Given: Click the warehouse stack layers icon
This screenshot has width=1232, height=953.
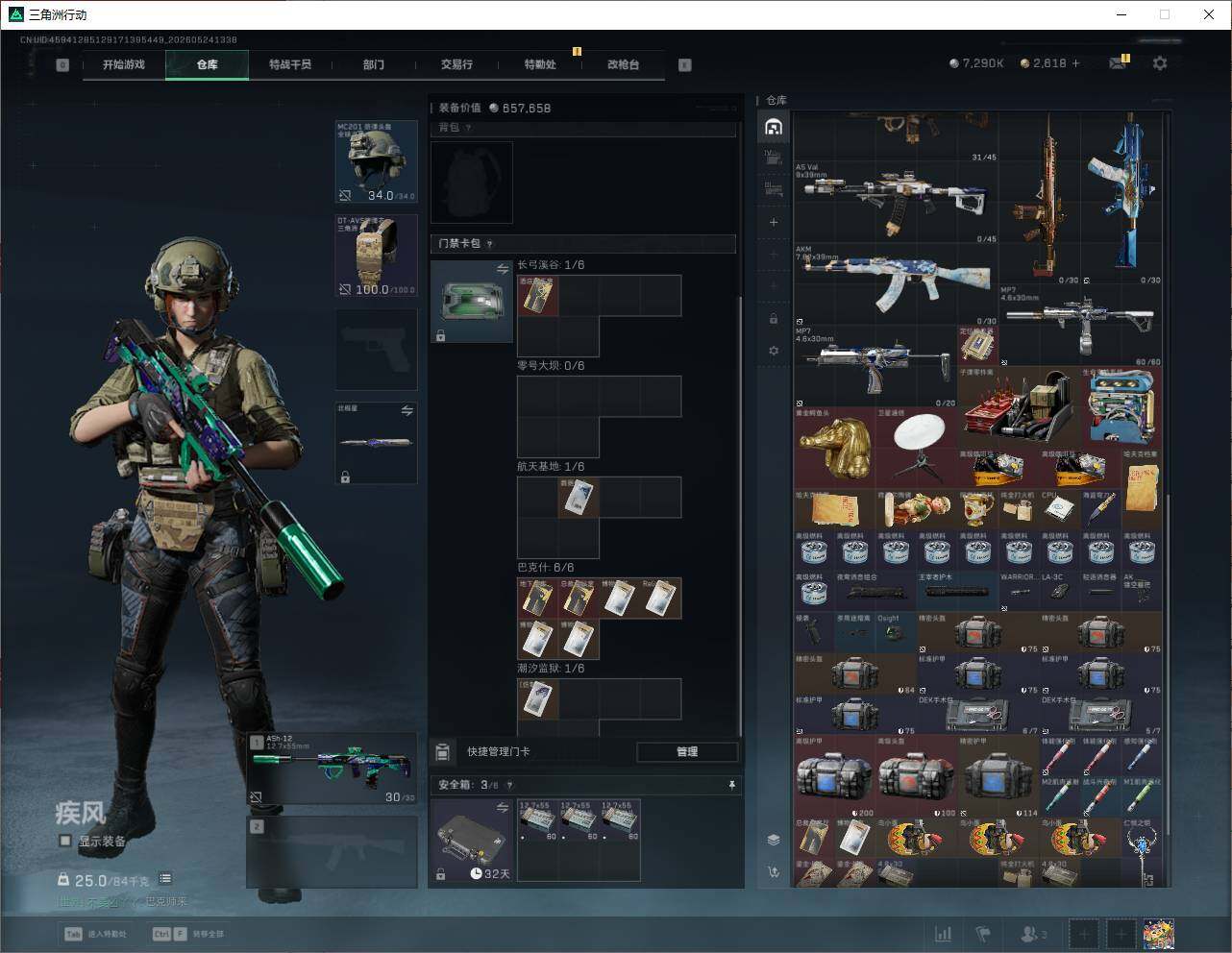Looking at the screenshot, I should 774,840.
